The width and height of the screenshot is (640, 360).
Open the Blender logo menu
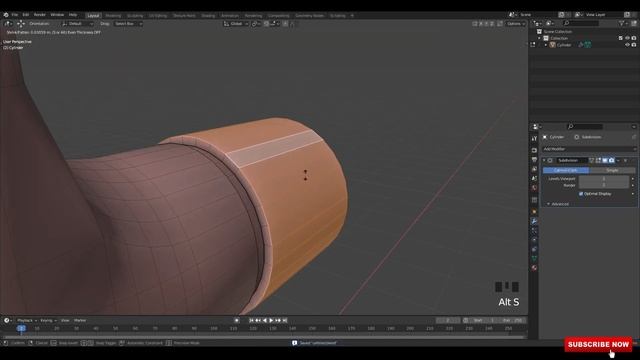(x=6, y=15)
